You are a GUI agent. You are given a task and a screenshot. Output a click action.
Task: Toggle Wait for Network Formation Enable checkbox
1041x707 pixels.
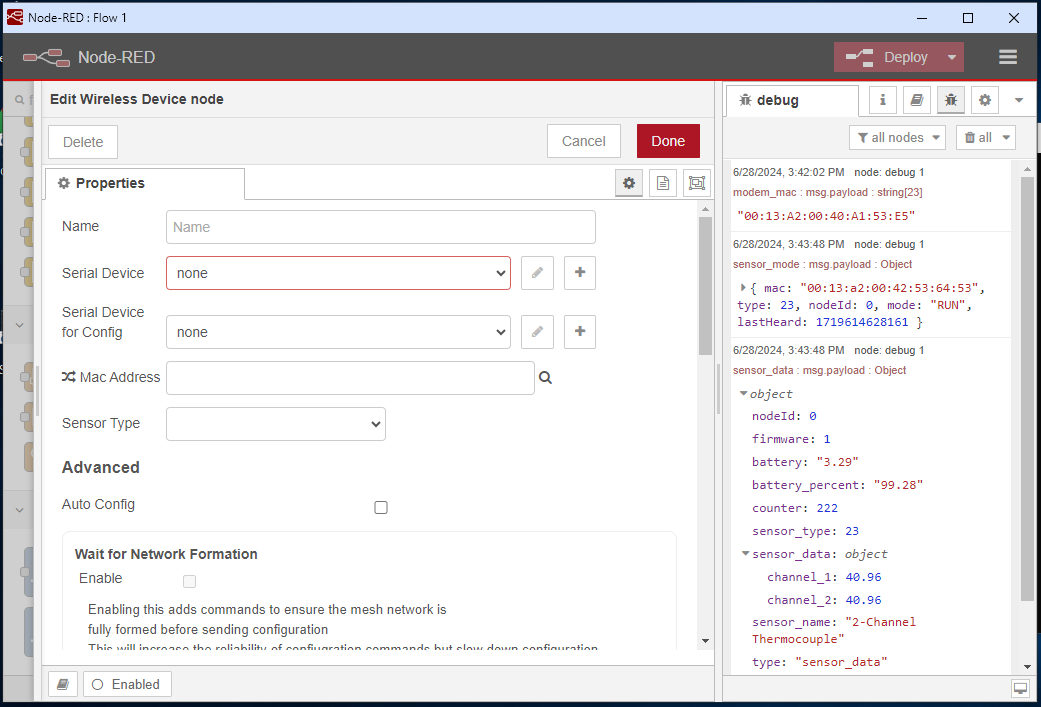point(189,582)
